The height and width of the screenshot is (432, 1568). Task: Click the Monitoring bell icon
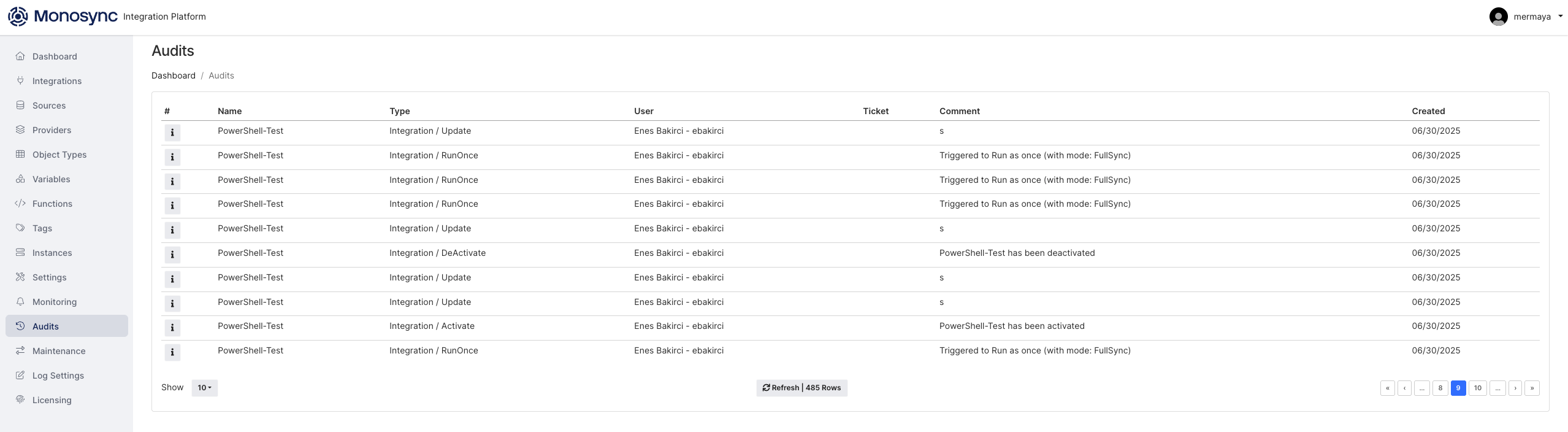20,302
